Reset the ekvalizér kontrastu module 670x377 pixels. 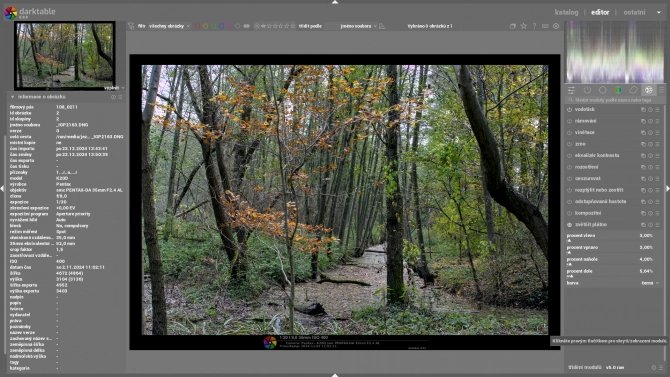tap(650, 156)
